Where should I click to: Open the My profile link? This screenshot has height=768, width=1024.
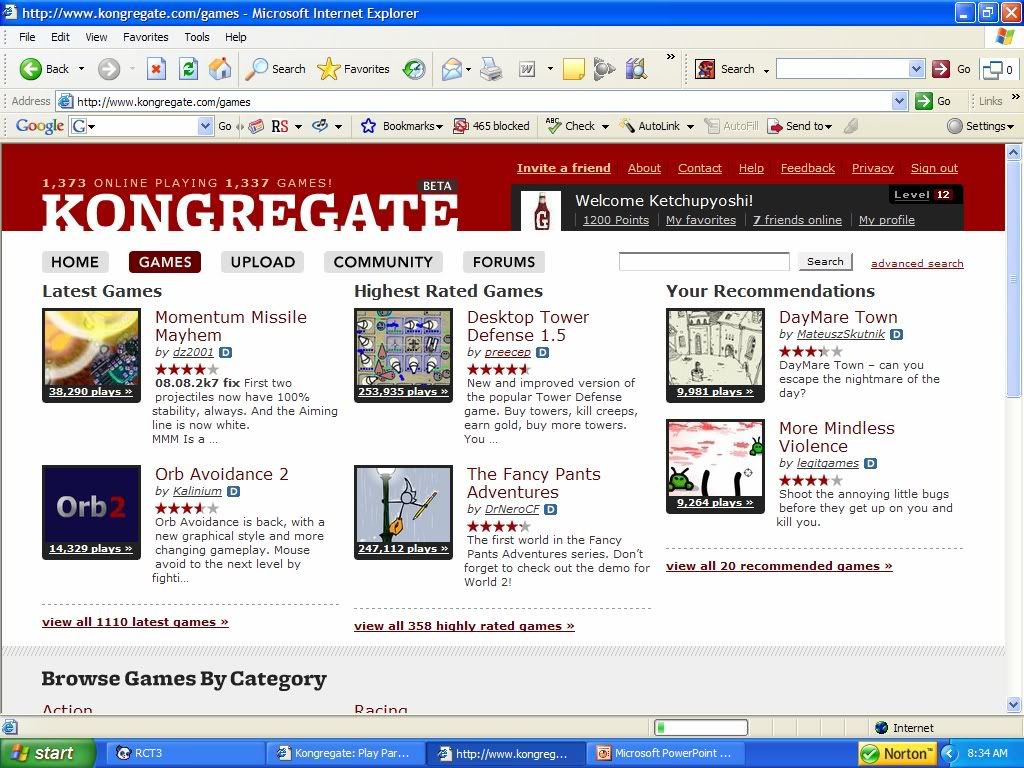[x=886, y=220]
